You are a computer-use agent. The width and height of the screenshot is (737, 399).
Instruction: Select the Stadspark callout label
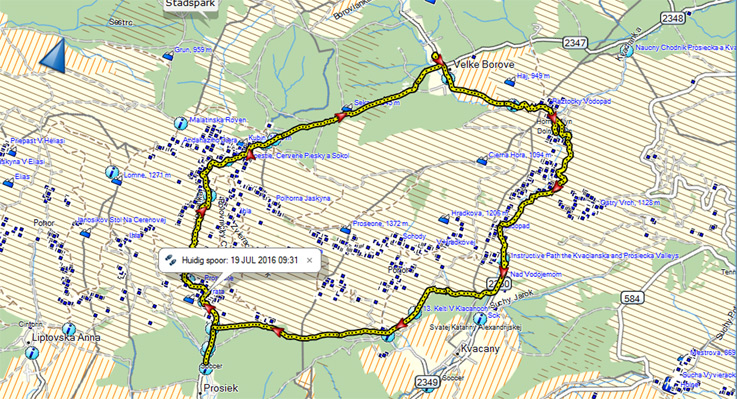tap(190, 4)
